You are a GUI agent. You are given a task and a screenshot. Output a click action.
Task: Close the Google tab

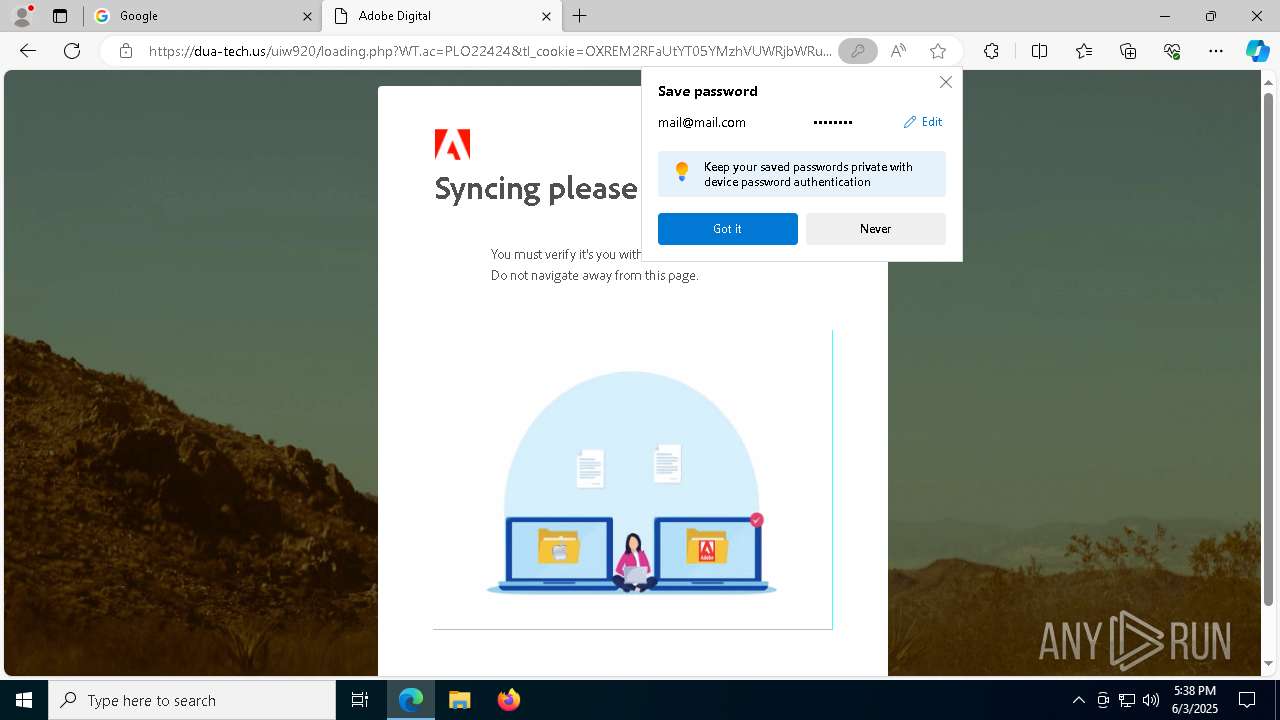click(x=307, y=16)
